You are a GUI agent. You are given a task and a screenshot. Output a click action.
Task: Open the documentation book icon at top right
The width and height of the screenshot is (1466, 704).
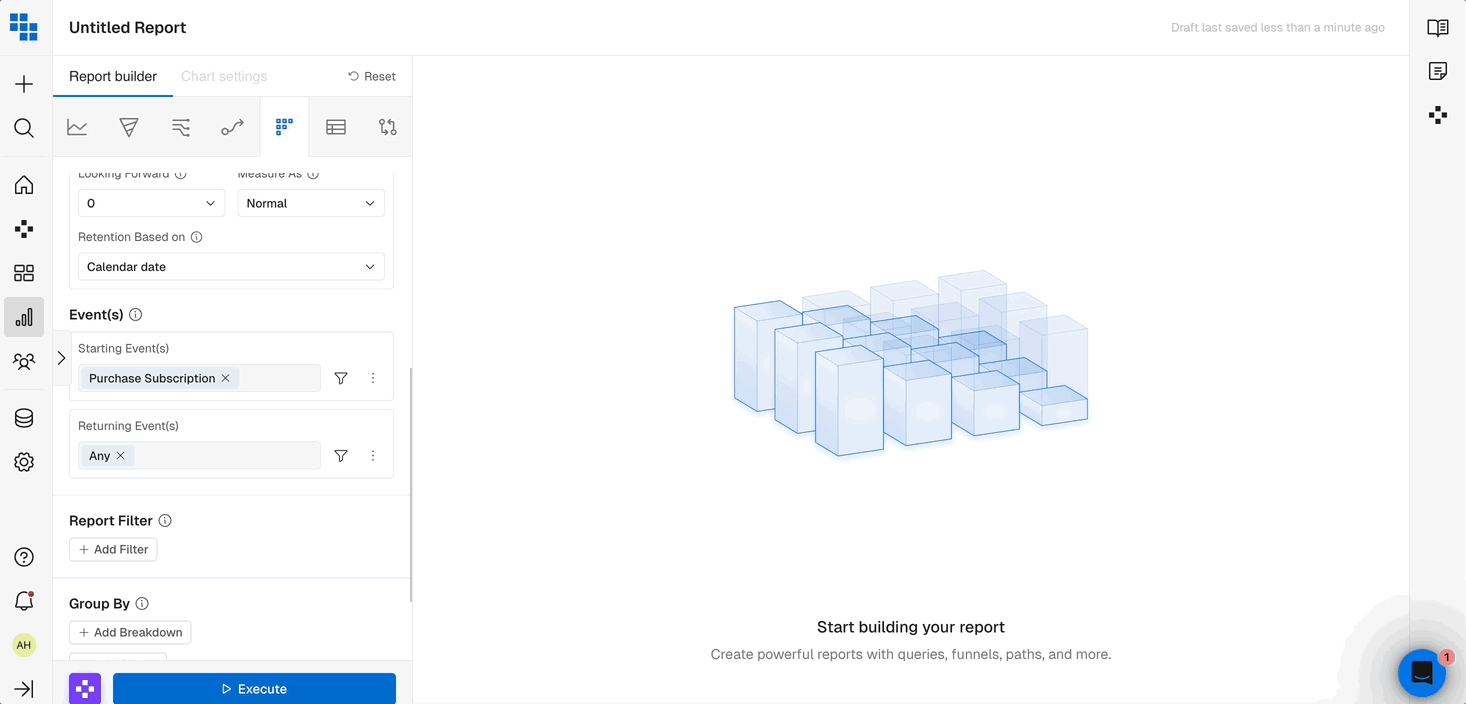tap(1438, 28)
